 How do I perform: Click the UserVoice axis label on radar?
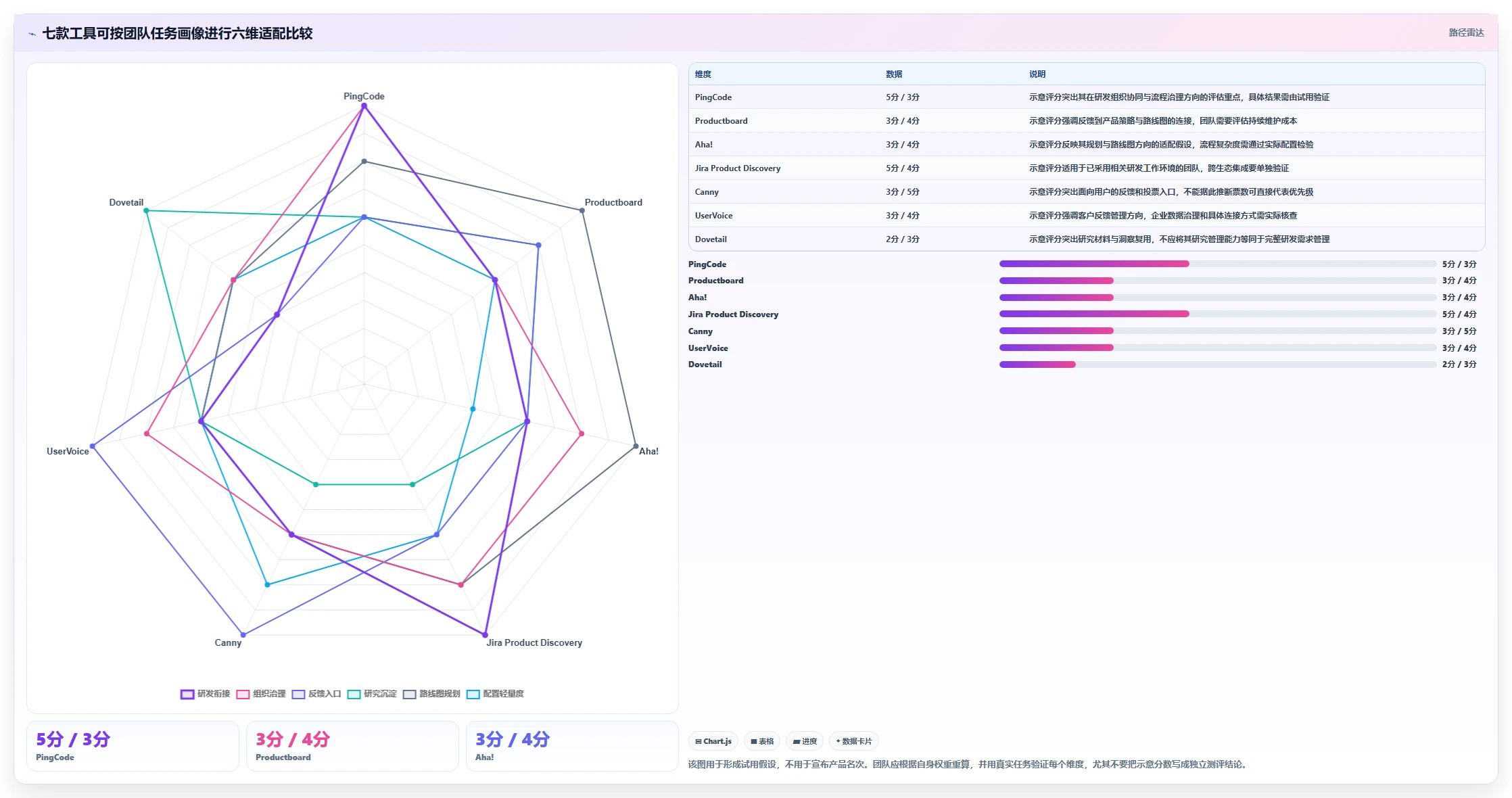pyautogui.click(x=68, y=451)
